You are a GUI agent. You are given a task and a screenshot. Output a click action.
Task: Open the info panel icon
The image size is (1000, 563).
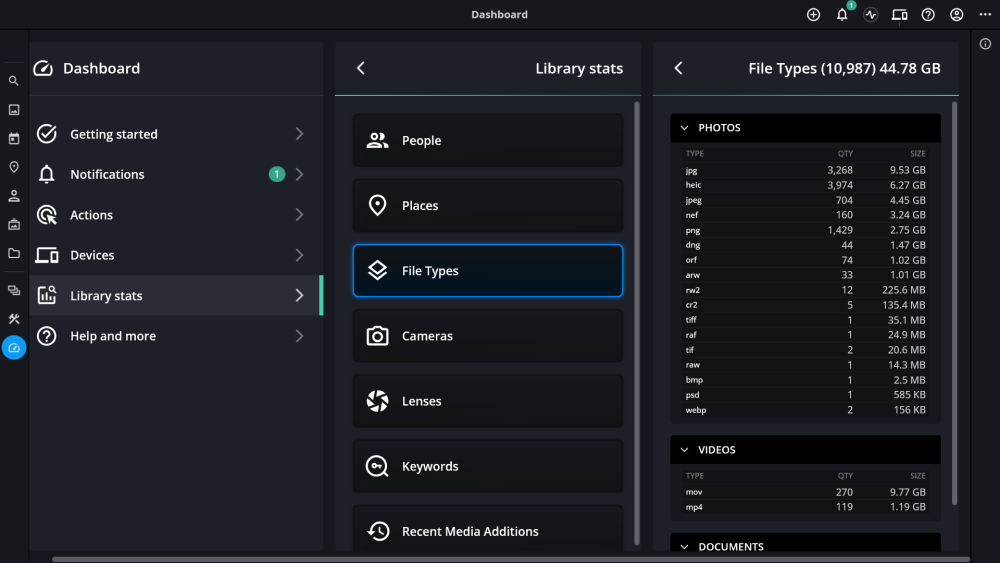(x=985, y=44)
